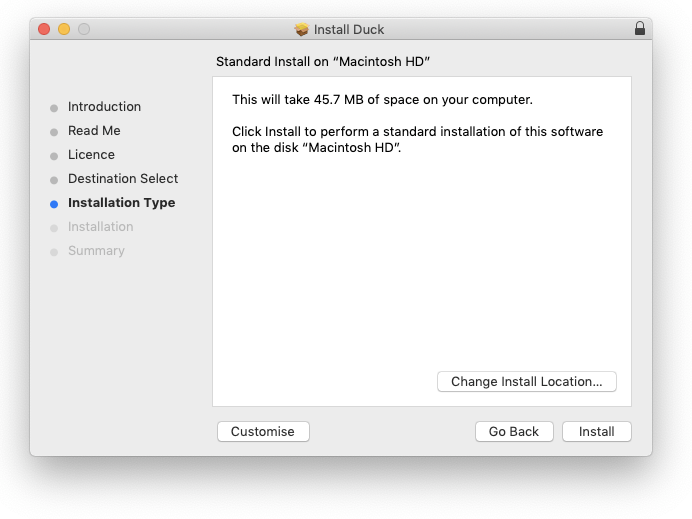
Task: Open the Customise options
Action: [263, 432]
